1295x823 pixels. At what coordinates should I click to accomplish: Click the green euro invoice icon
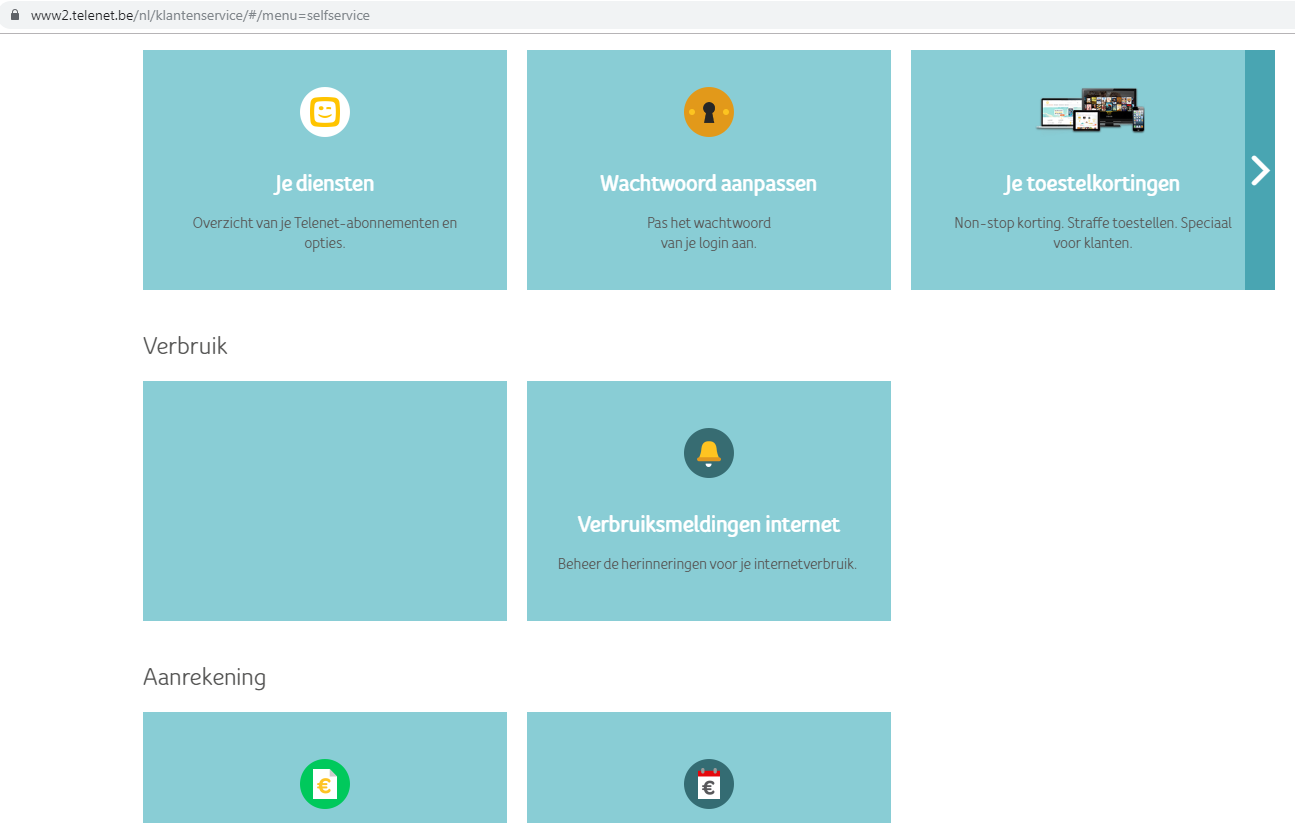325,784
